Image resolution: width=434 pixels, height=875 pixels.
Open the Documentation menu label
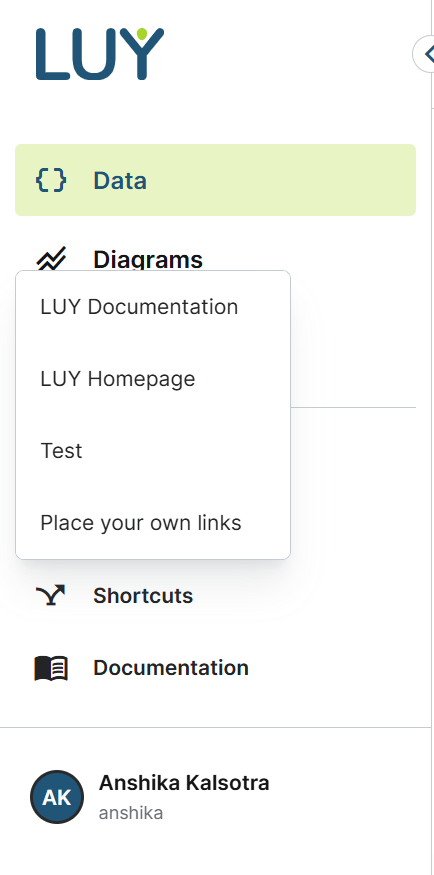click(x=171, y=667)
